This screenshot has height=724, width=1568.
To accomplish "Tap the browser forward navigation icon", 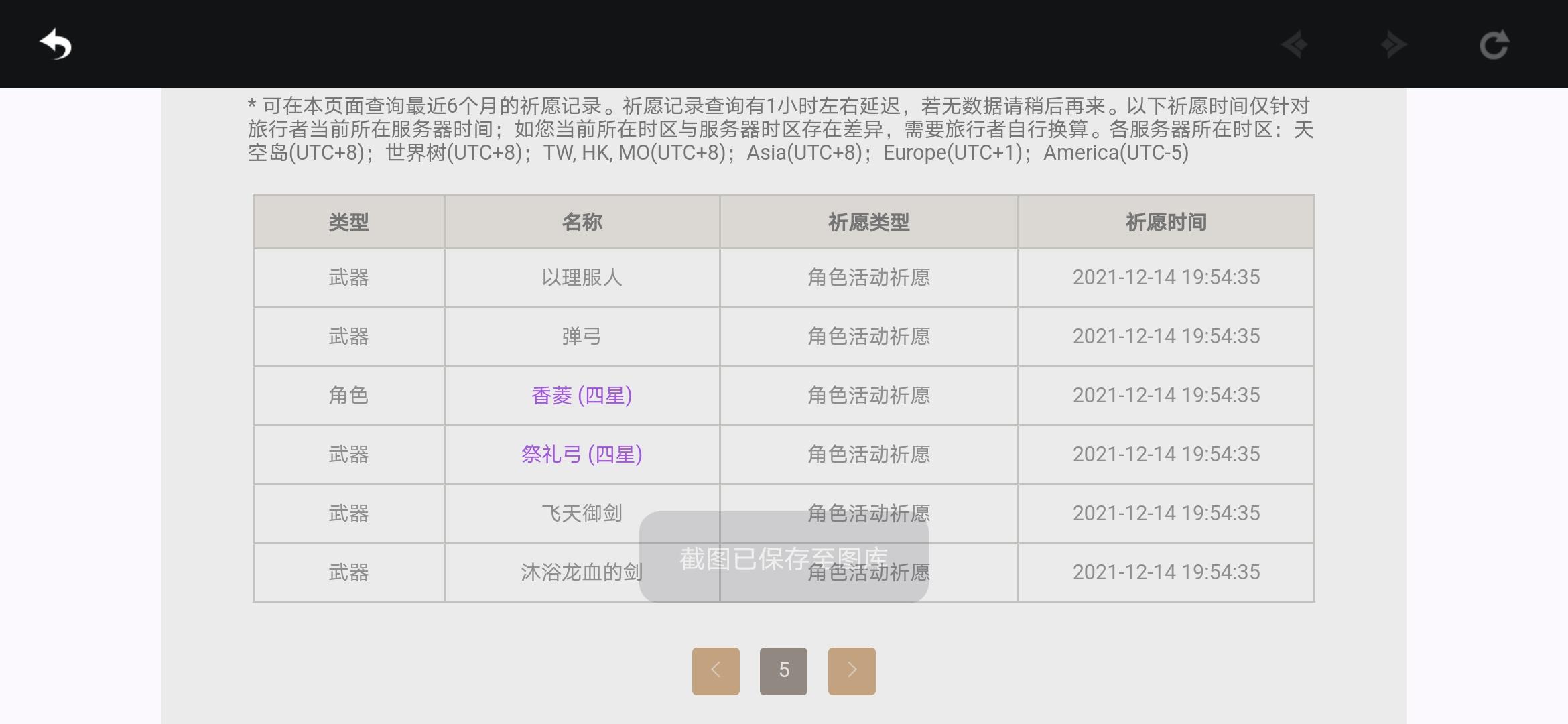I will point(1394,45).
